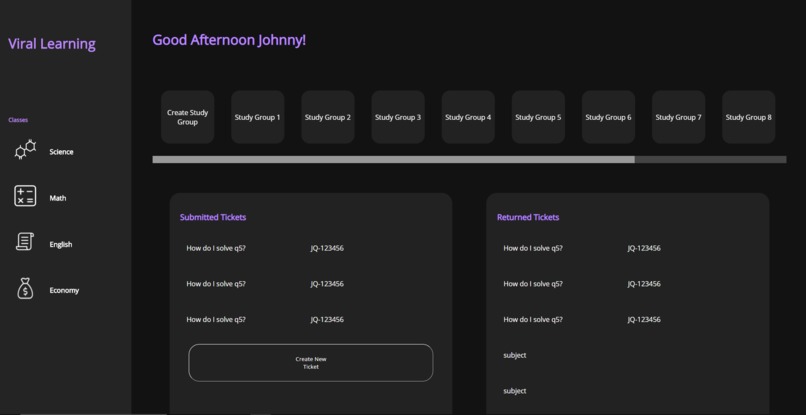Click the Classes sidebar heading

[18, 120]
